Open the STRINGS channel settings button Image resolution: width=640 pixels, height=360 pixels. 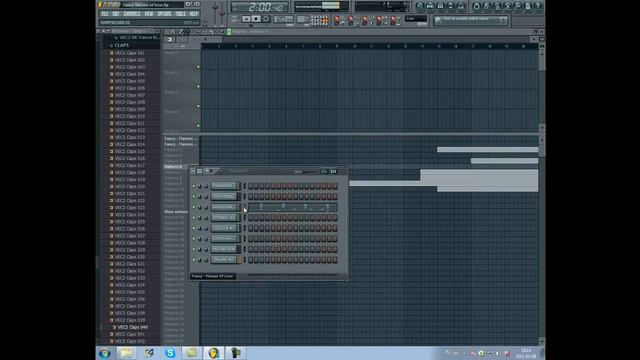coord(224,218)
